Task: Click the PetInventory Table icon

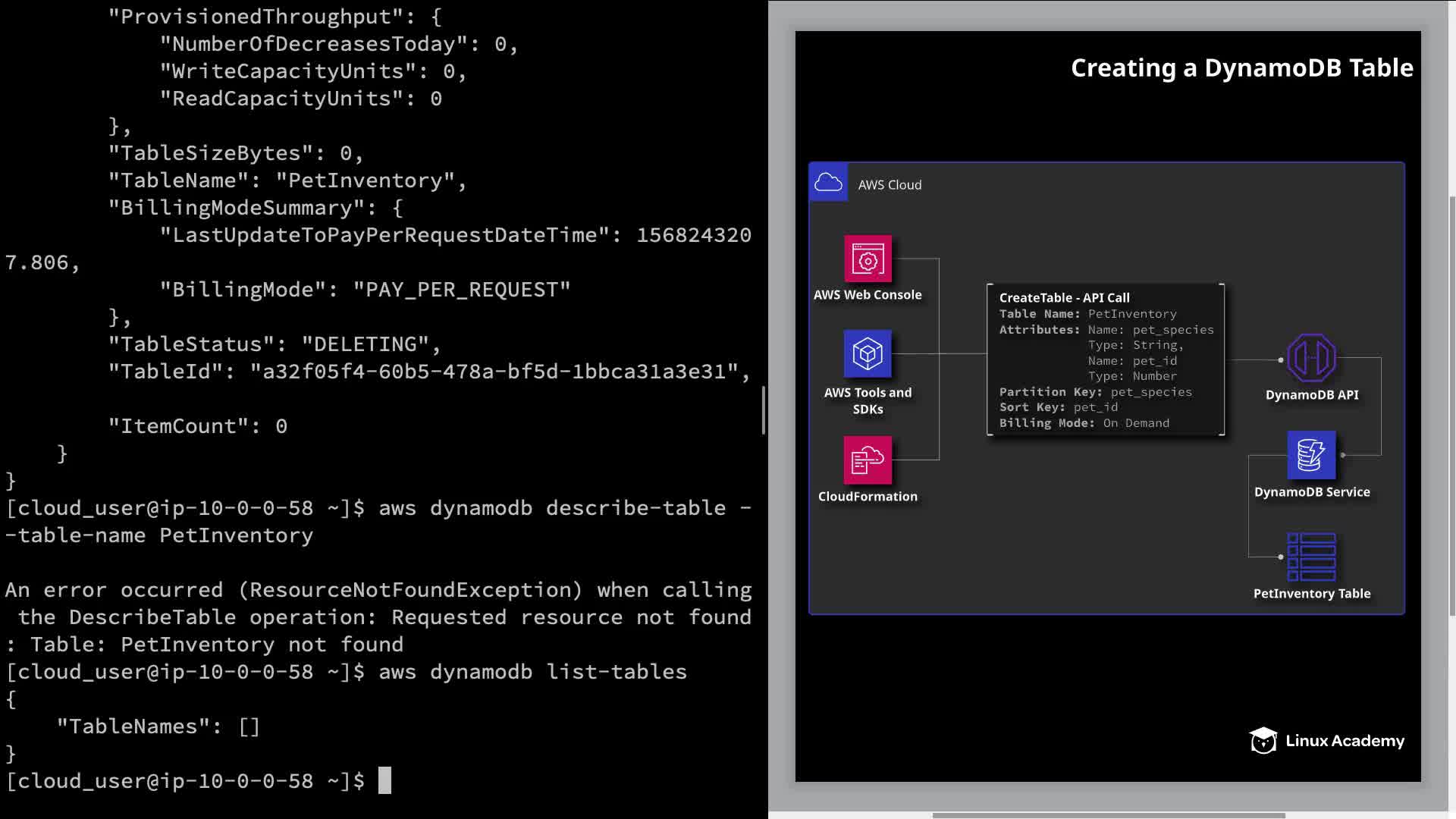Action: (x=1311, y=557)
